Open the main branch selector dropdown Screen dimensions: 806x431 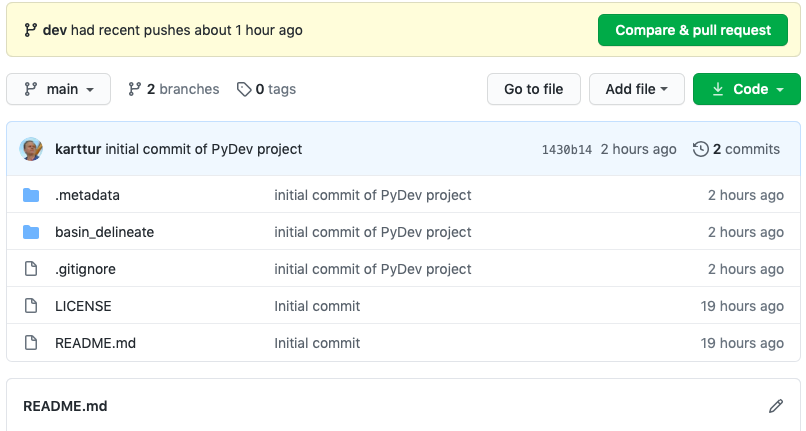pos(58,89)
